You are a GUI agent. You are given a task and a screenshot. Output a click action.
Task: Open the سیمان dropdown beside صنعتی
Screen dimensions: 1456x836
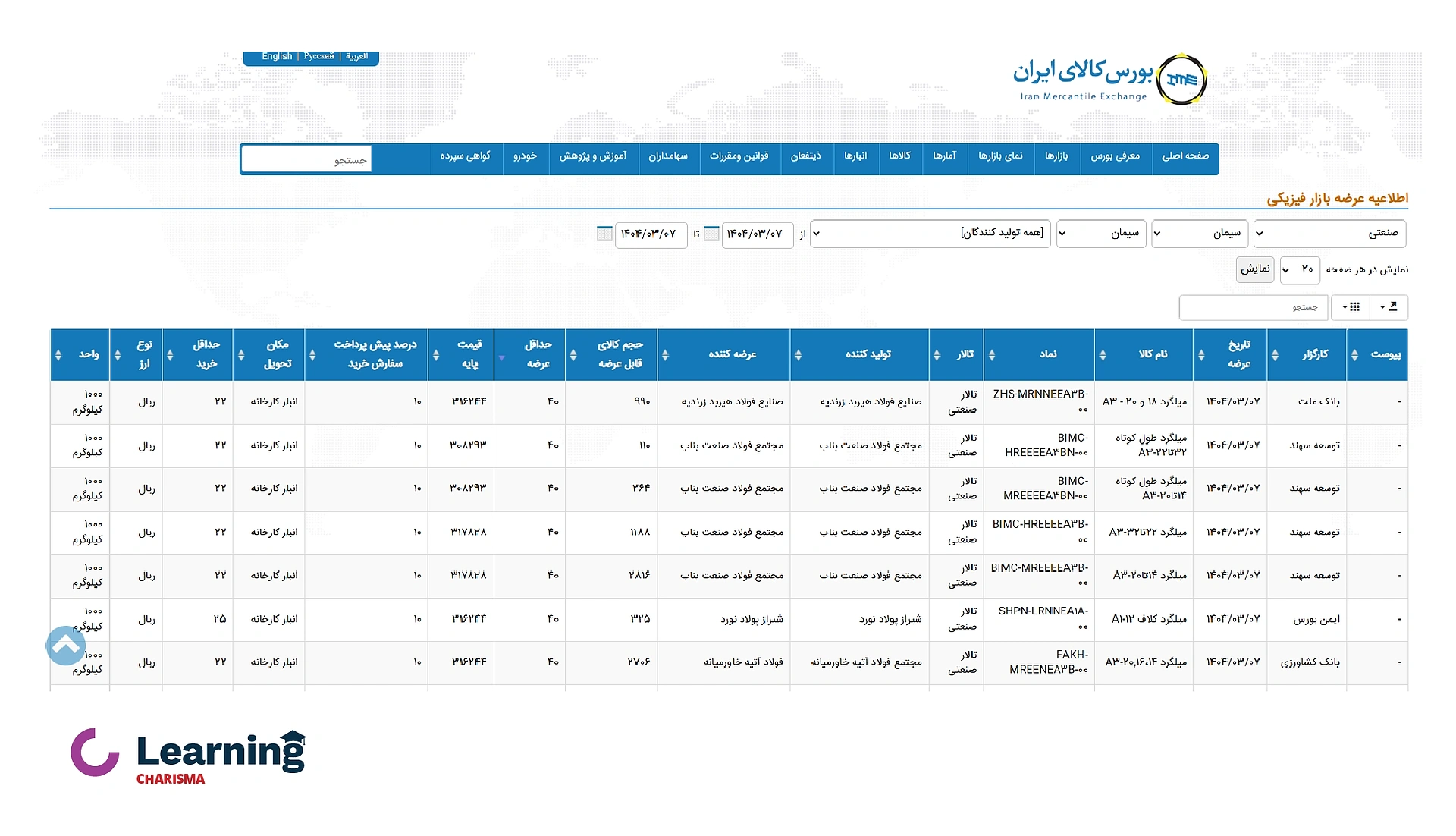1199,234
